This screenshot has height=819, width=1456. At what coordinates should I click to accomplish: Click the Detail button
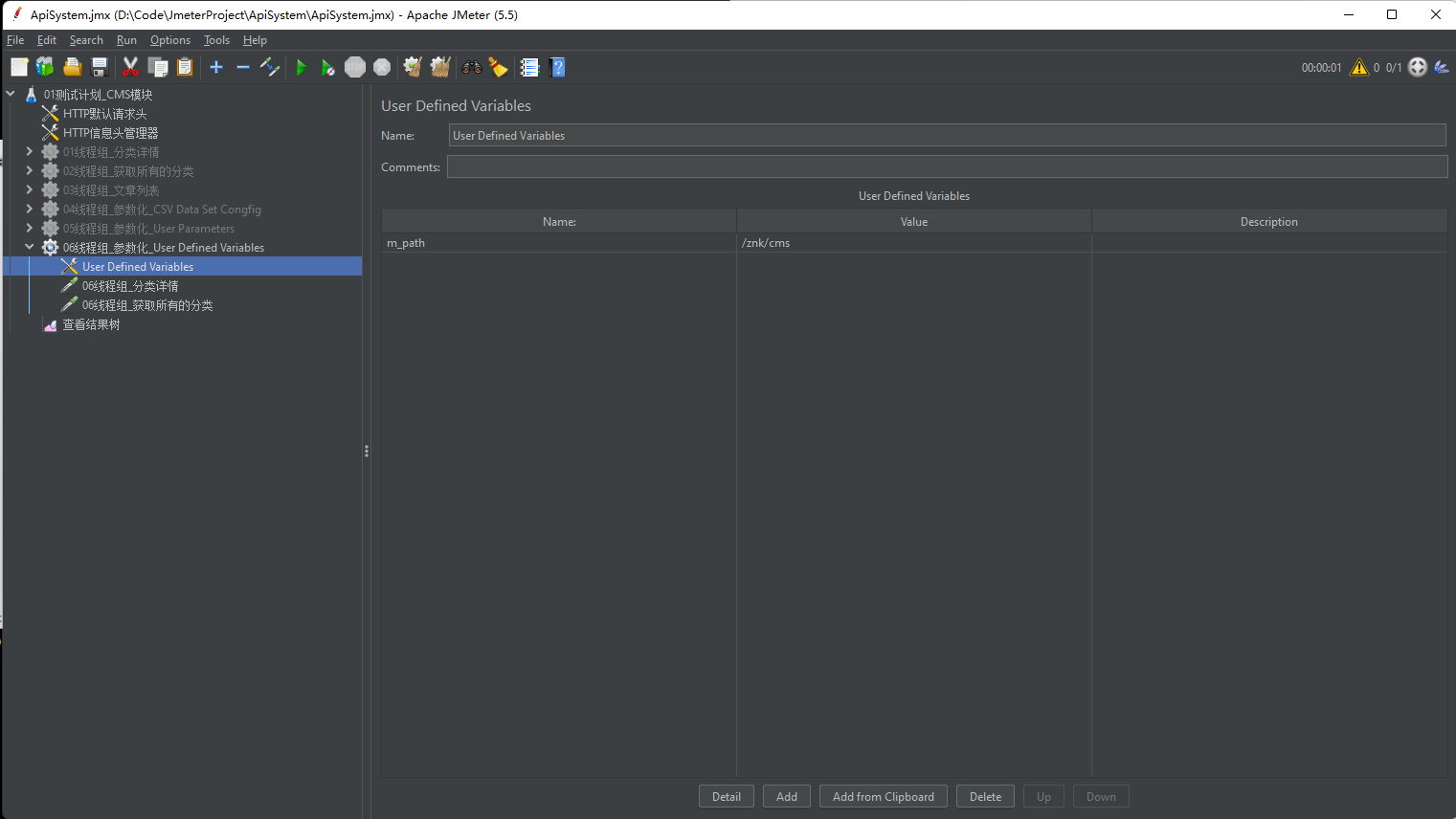pos(727,796)
